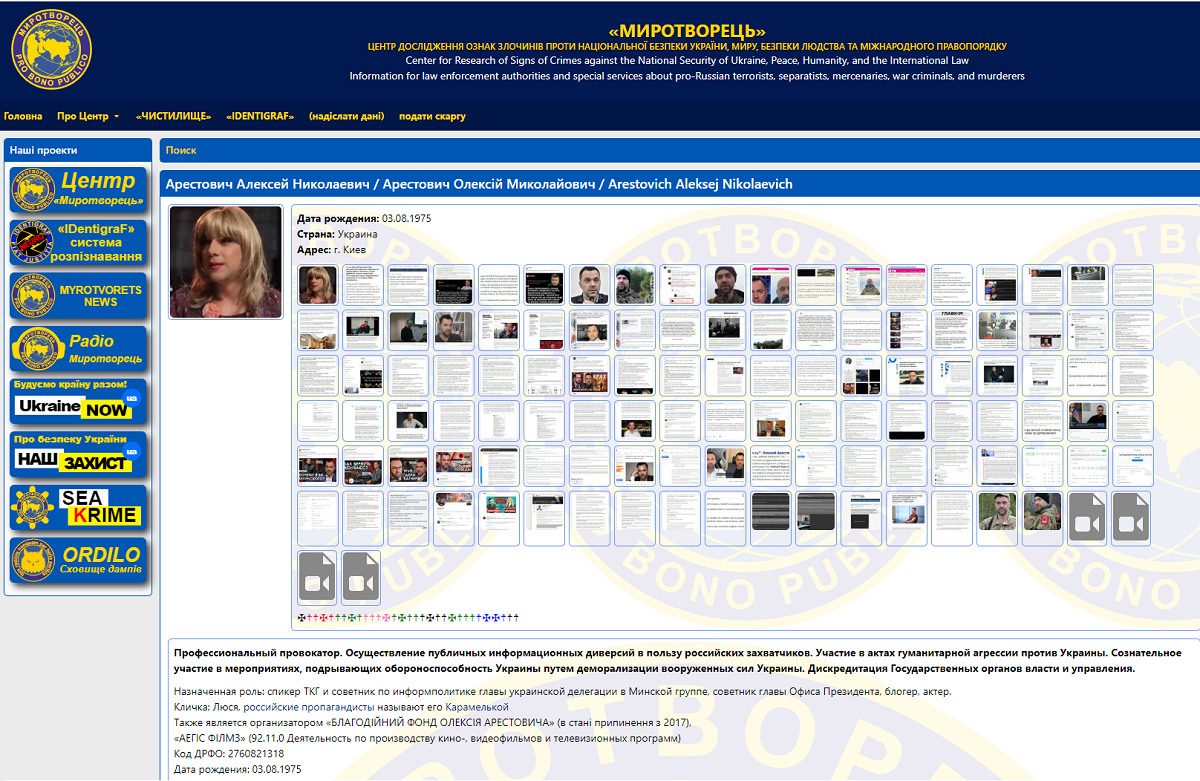Image resolution: width=1200 pixels, height=781 pixels.
Task: Open the SEA KRIME project banner
Action: 78,508
